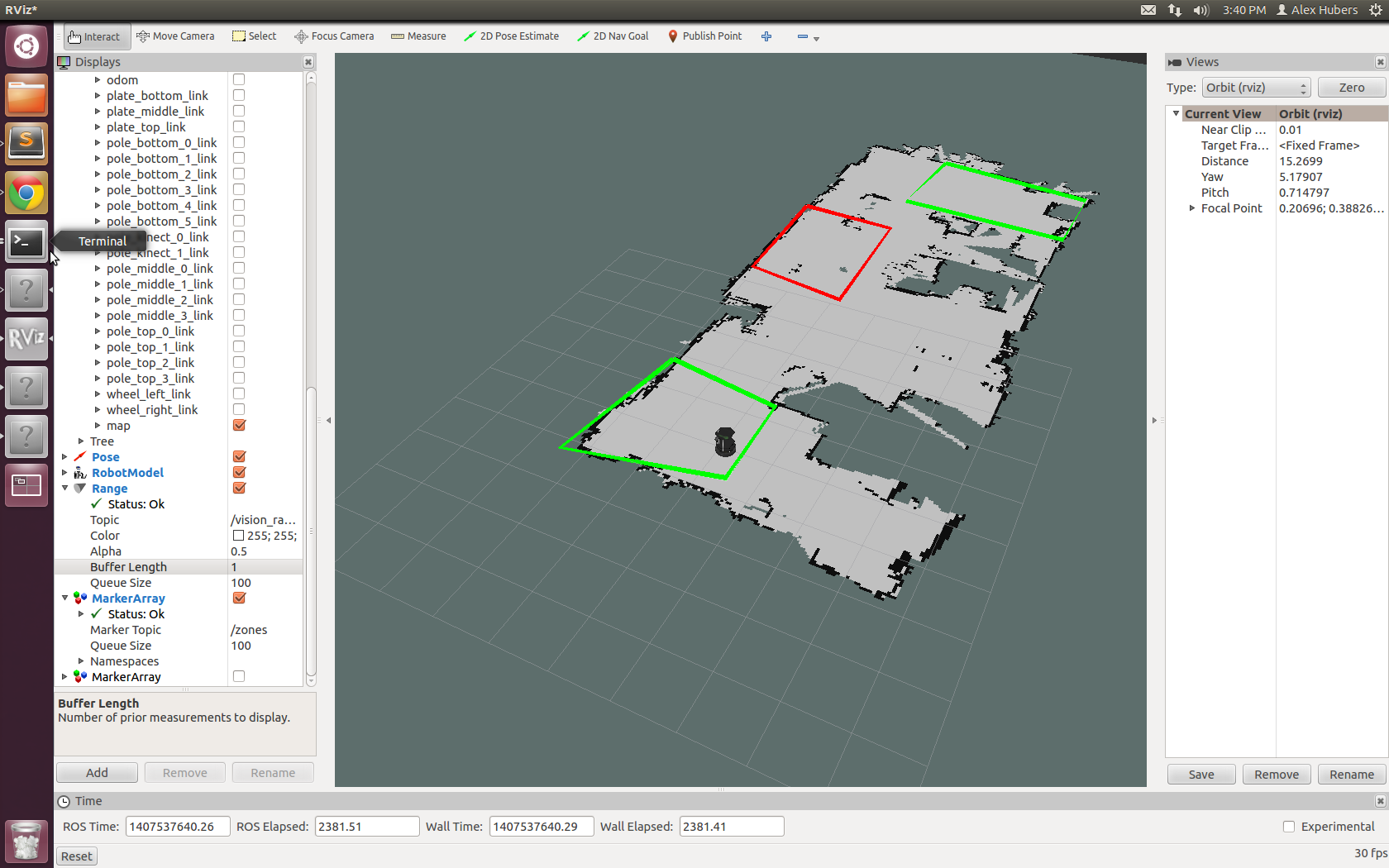Toggle visibility of the map display
1389x868 pixels.
coord(239,425)
